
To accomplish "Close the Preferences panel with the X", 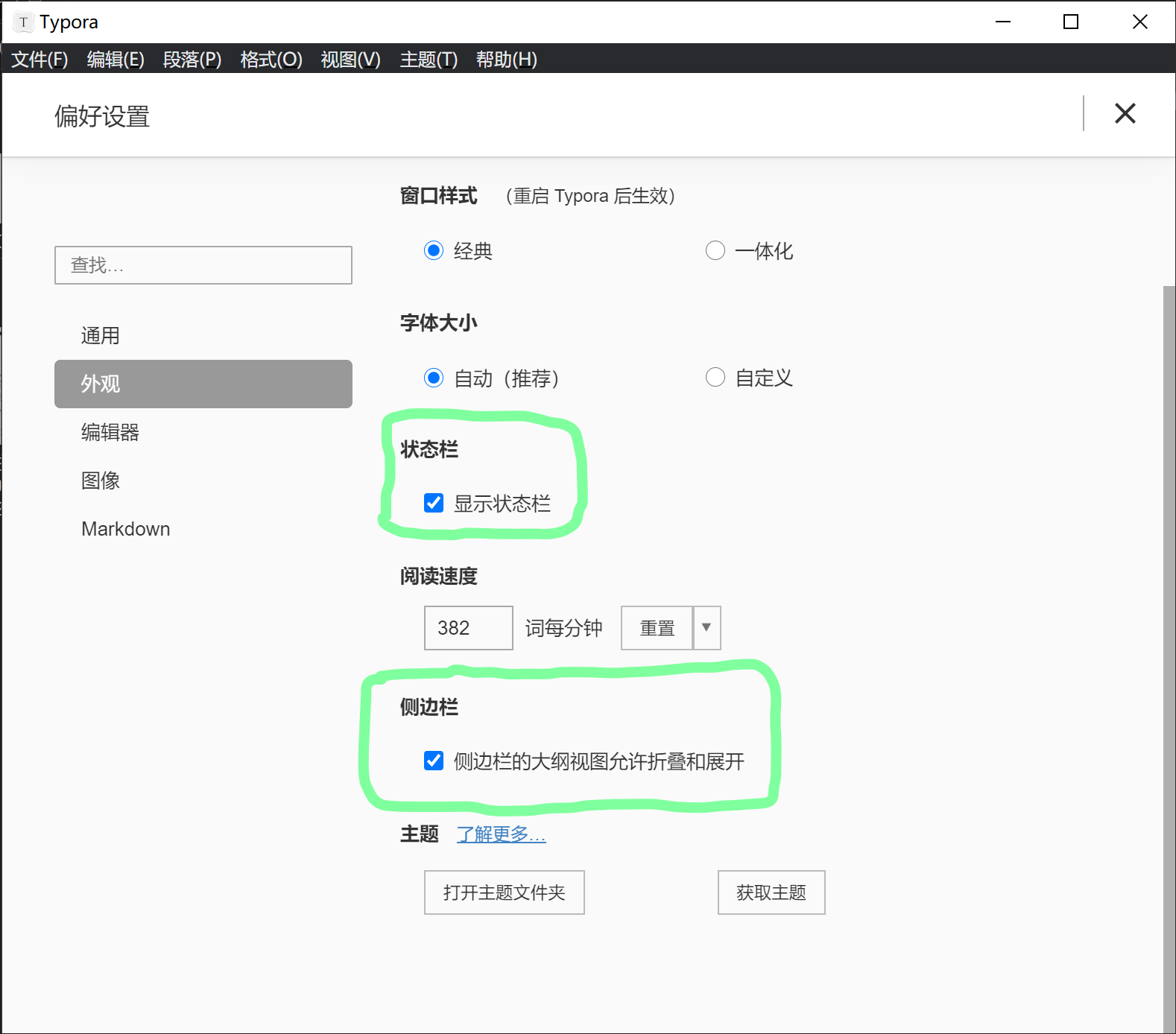I will pyautogui.click(x=1125, y=113).
